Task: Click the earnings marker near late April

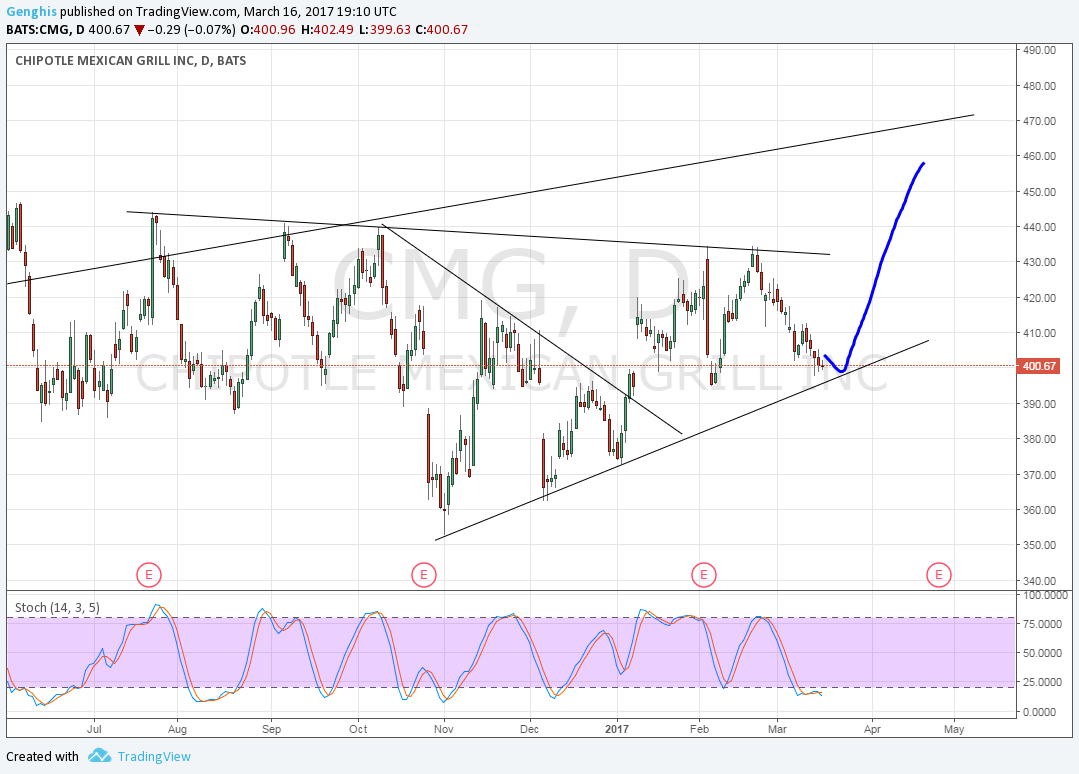Action: [939, 574]
